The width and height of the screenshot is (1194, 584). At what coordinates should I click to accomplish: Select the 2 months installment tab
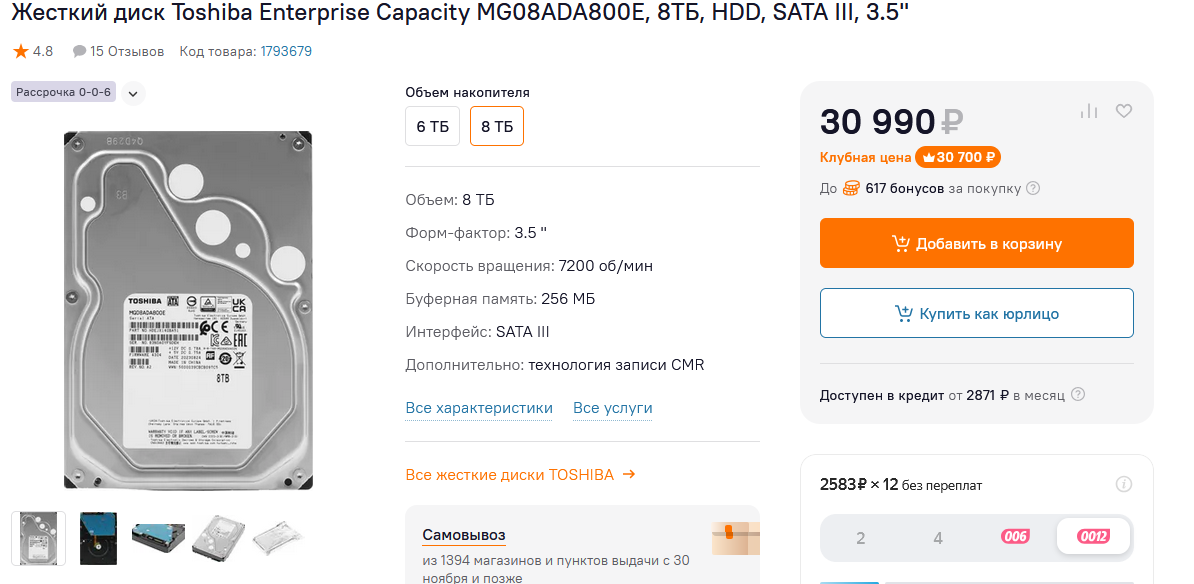(x=860, y=538)
